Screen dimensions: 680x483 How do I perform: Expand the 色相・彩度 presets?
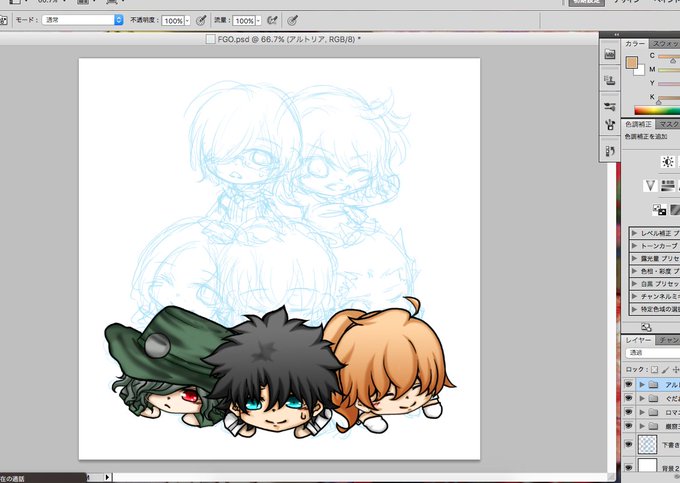point(634,271)
